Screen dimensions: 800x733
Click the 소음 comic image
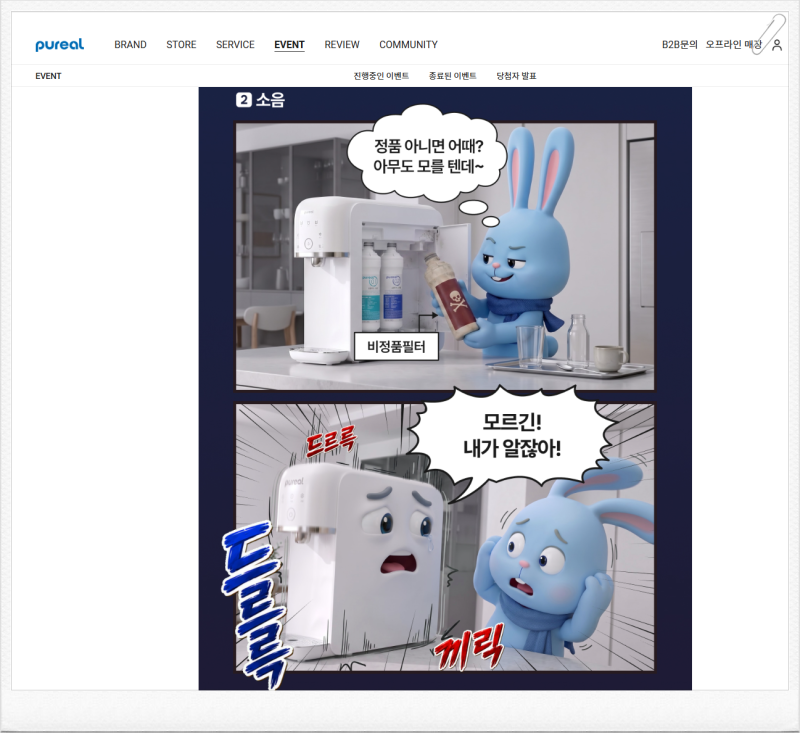pos(445,389)
